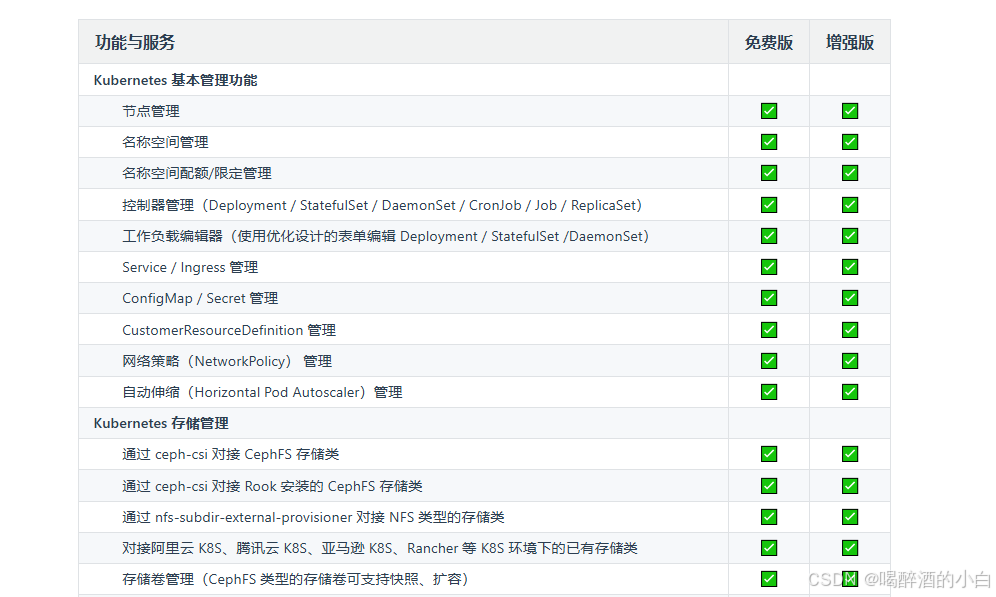Click the nfs-subdir-external-provisioner row text

[x=313, y=517]
